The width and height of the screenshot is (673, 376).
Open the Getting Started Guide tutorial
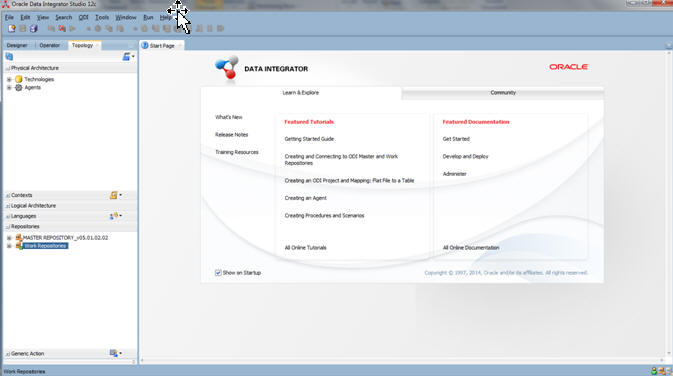309,139
